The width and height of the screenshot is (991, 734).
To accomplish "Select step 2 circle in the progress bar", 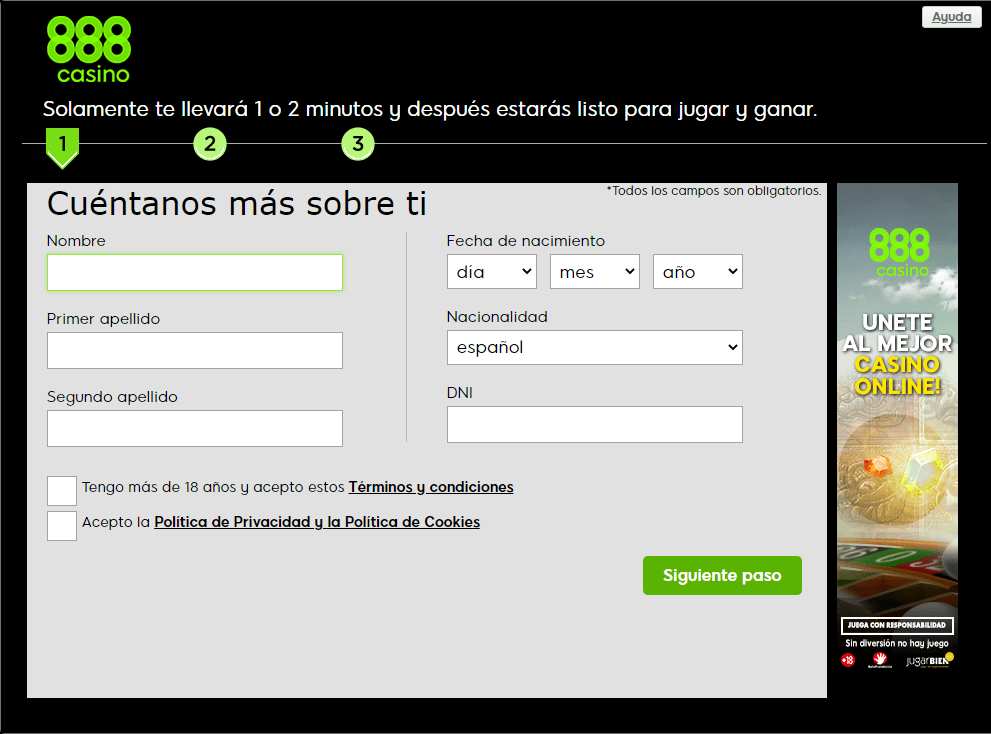I will [210, 144].
